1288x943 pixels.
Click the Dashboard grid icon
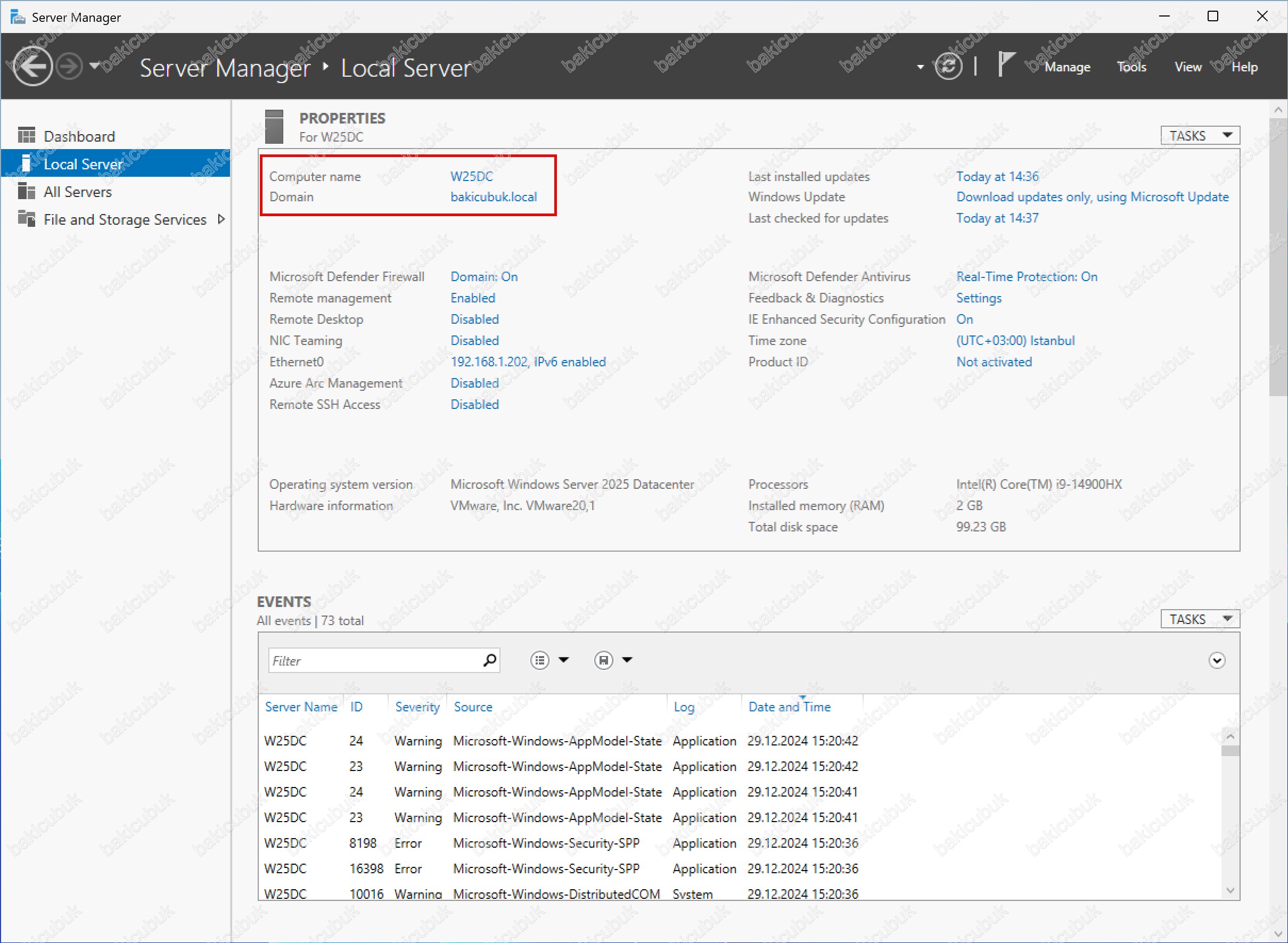pos(26,135)
